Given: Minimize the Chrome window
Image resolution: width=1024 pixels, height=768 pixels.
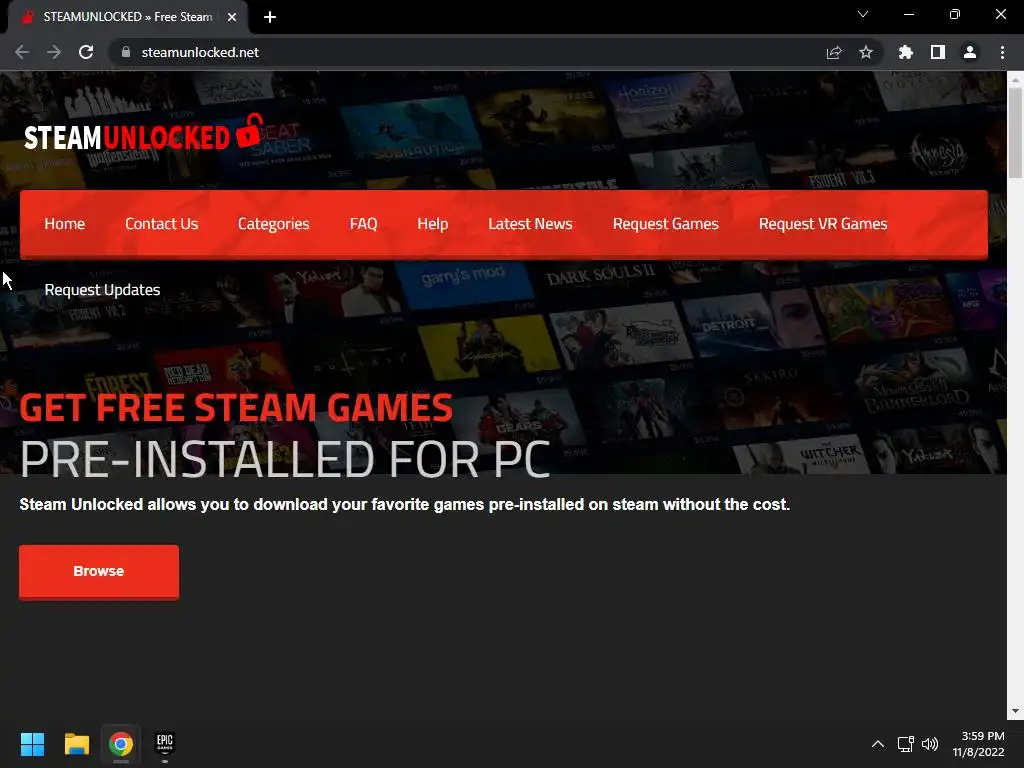Looking at the screenshot, I should pos(908,14).
